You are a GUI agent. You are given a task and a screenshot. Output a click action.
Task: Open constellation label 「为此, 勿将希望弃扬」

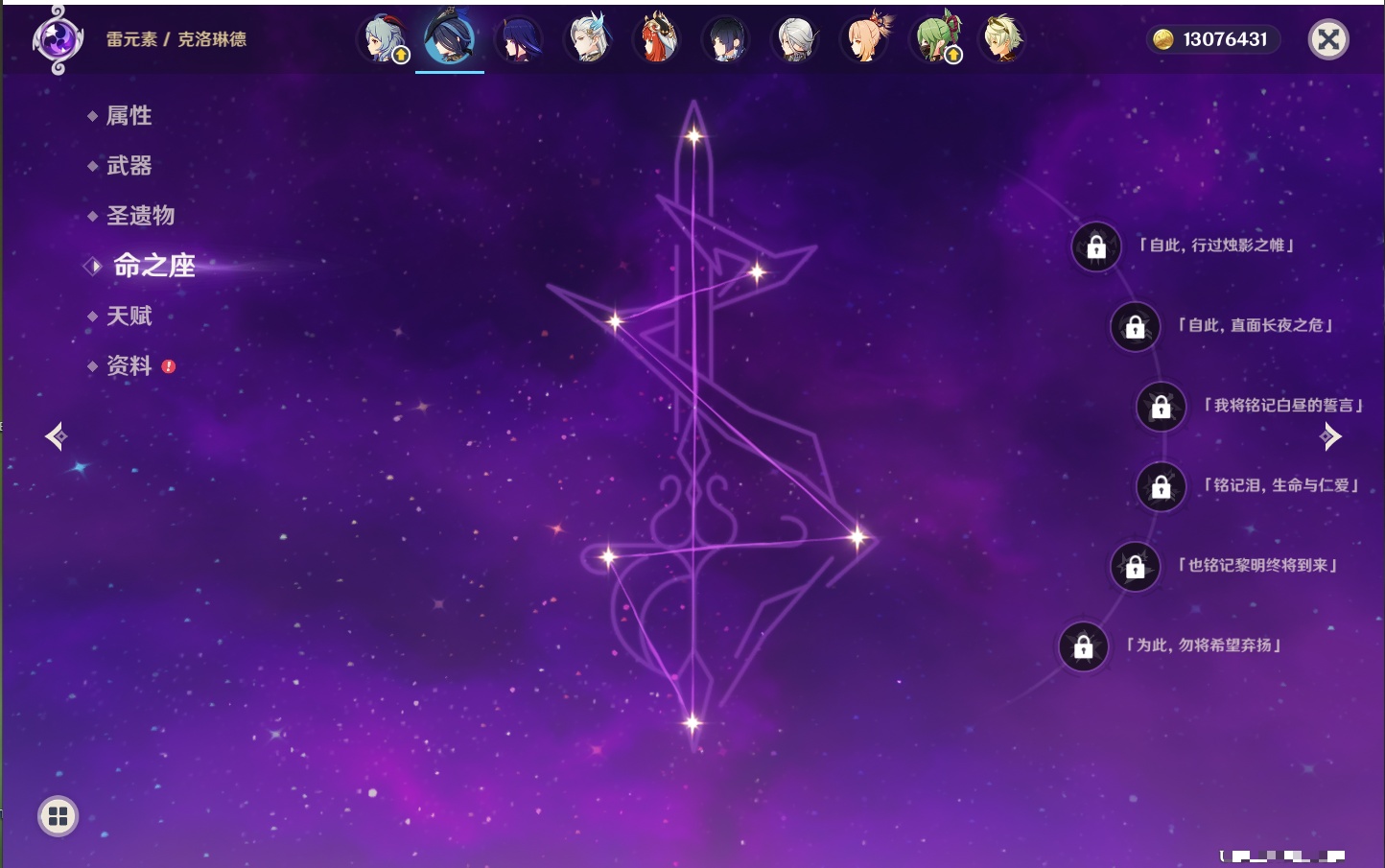click(1203, 645)
